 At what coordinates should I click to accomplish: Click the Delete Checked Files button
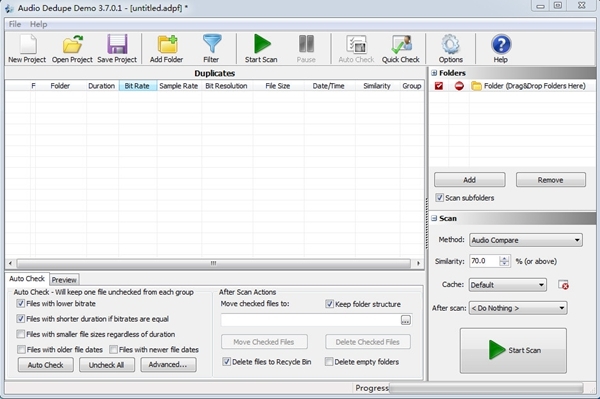tap(368, 342)
